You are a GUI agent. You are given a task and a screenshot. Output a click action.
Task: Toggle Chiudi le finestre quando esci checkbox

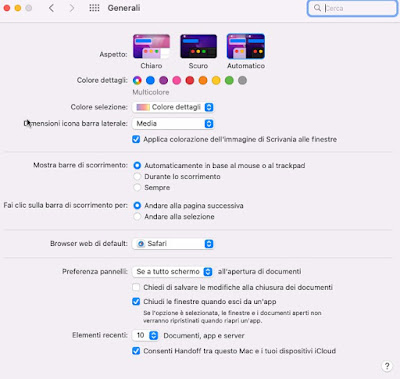[x=136, y=302]
